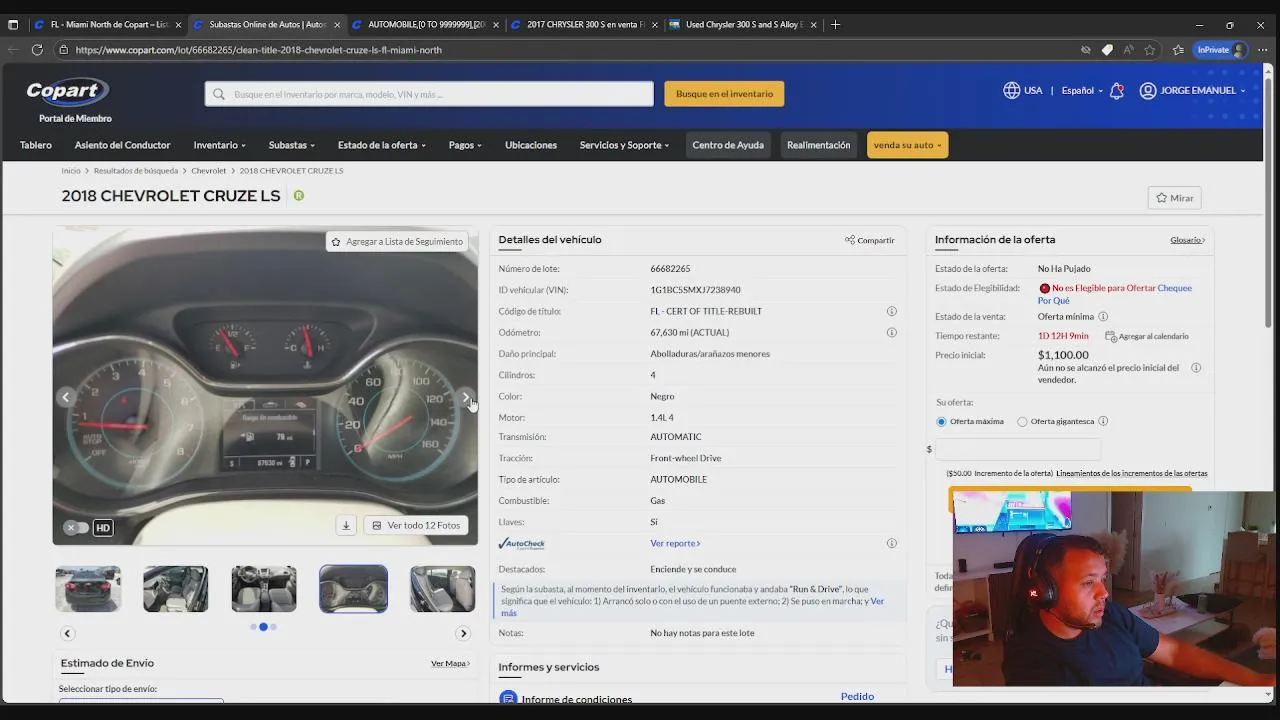Click Centro de Ayuda button
Viewport: 1280px width, 720px height.
[x=728, y=145]
